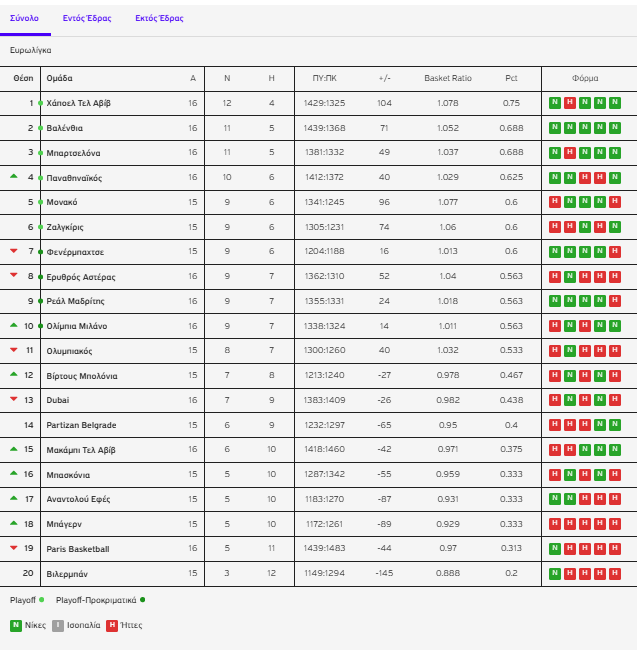Click the red down arrow beside Ολυμπιακός

click(x=14, y=350)
